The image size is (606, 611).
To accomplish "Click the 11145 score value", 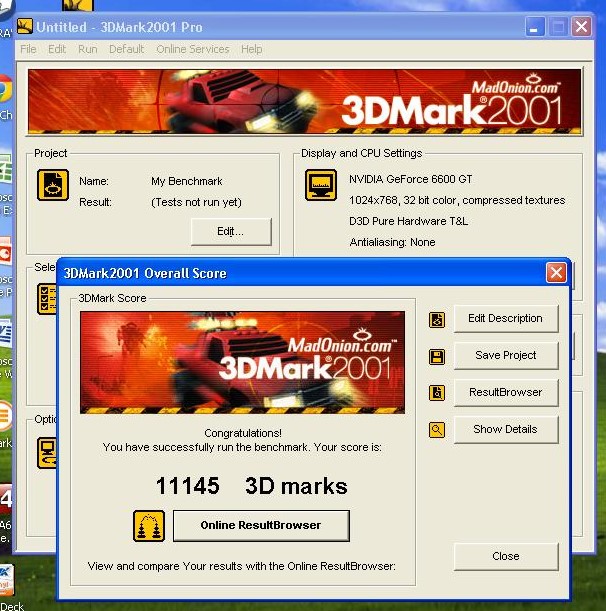I will tap(187, 486).
